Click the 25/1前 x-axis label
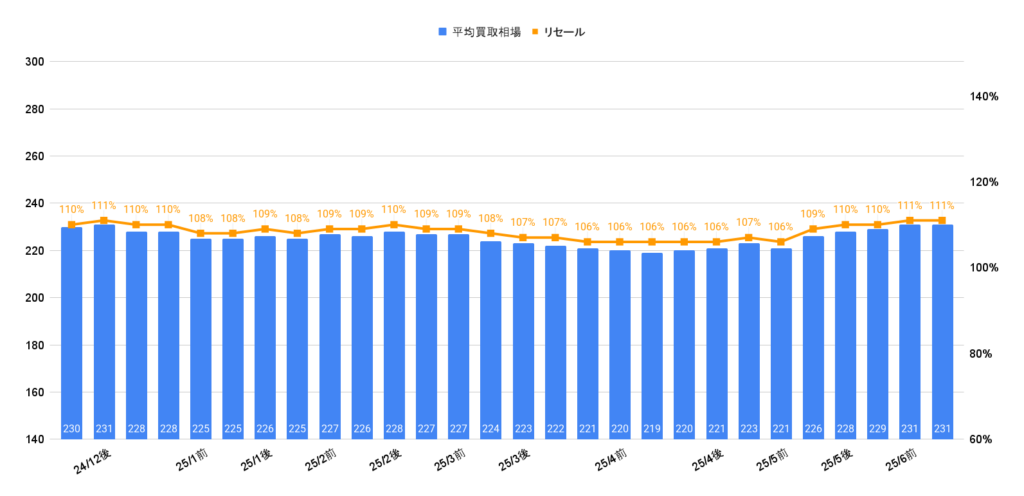Viewport: 1024px width, 496px height. tap(193, 461)
